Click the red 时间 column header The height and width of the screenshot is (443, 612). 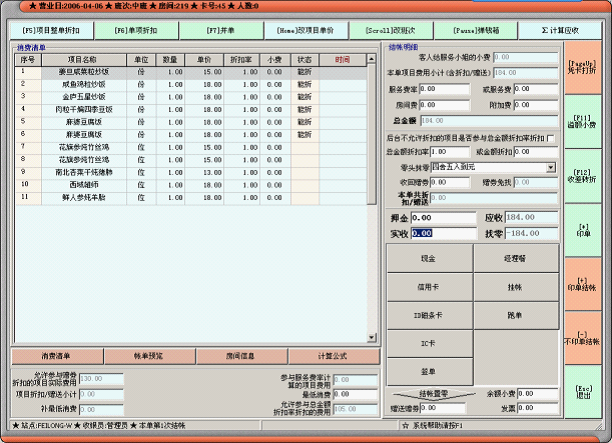pyautogui.click(x=343, y=60)
